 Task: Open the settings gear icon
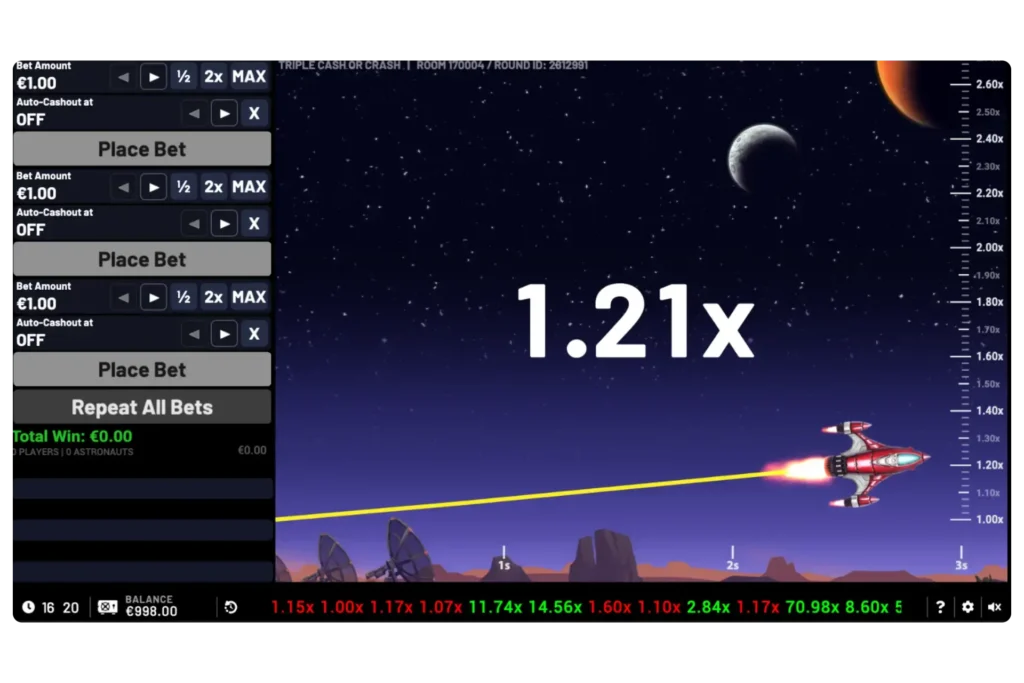click(967, 607)
